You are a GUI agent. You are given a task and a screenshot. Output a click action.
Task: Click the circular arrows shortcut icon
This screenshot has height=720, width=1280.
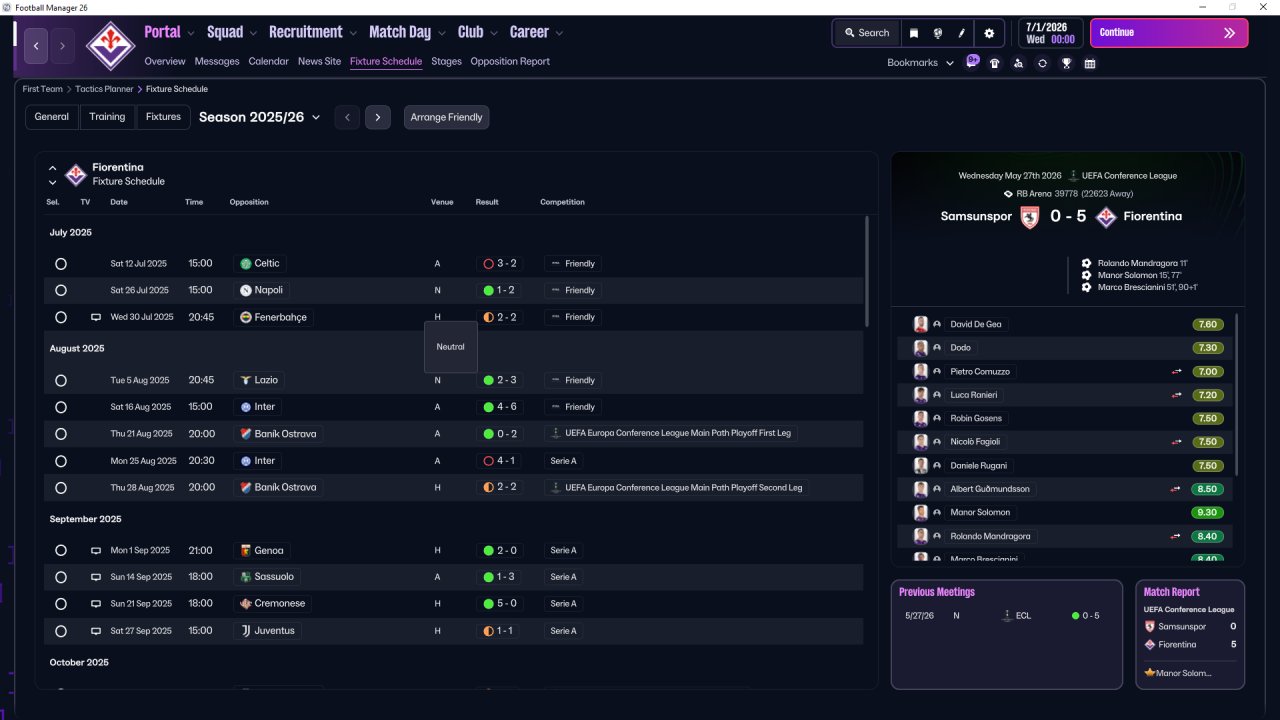coord(1042,63)
